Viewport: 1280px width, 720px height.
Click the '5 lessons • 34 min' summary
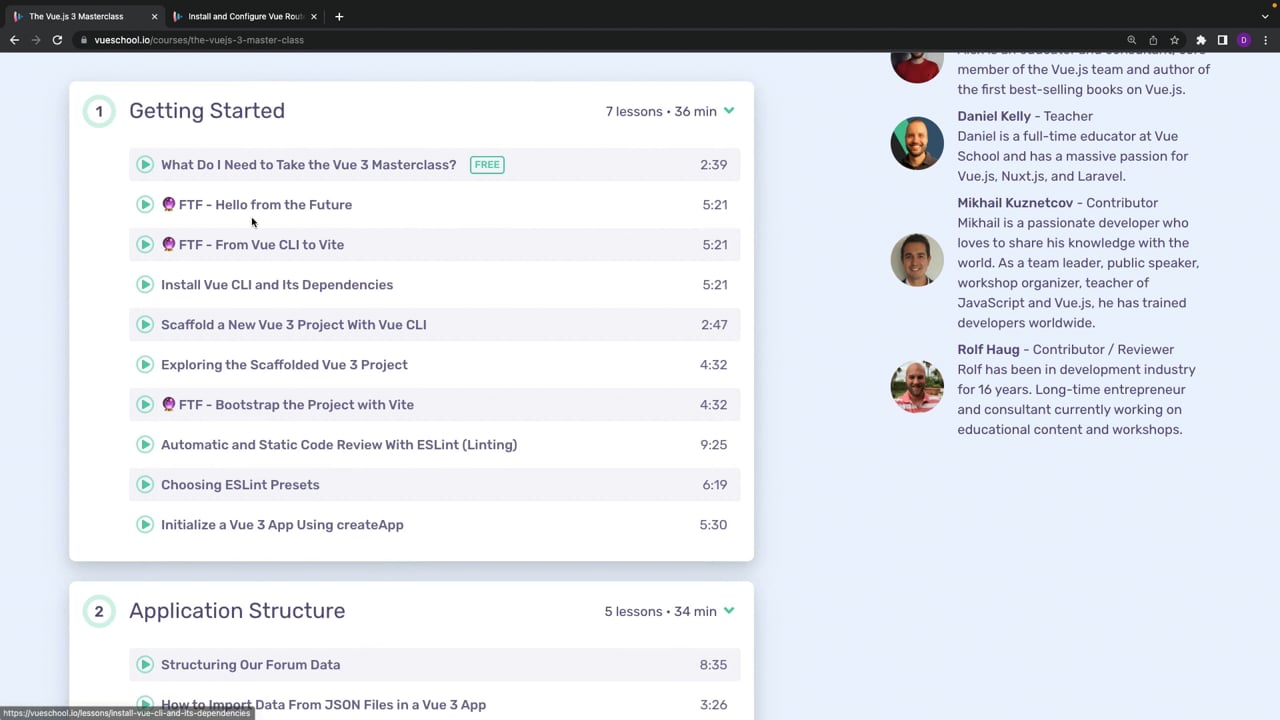click(660, 611)
